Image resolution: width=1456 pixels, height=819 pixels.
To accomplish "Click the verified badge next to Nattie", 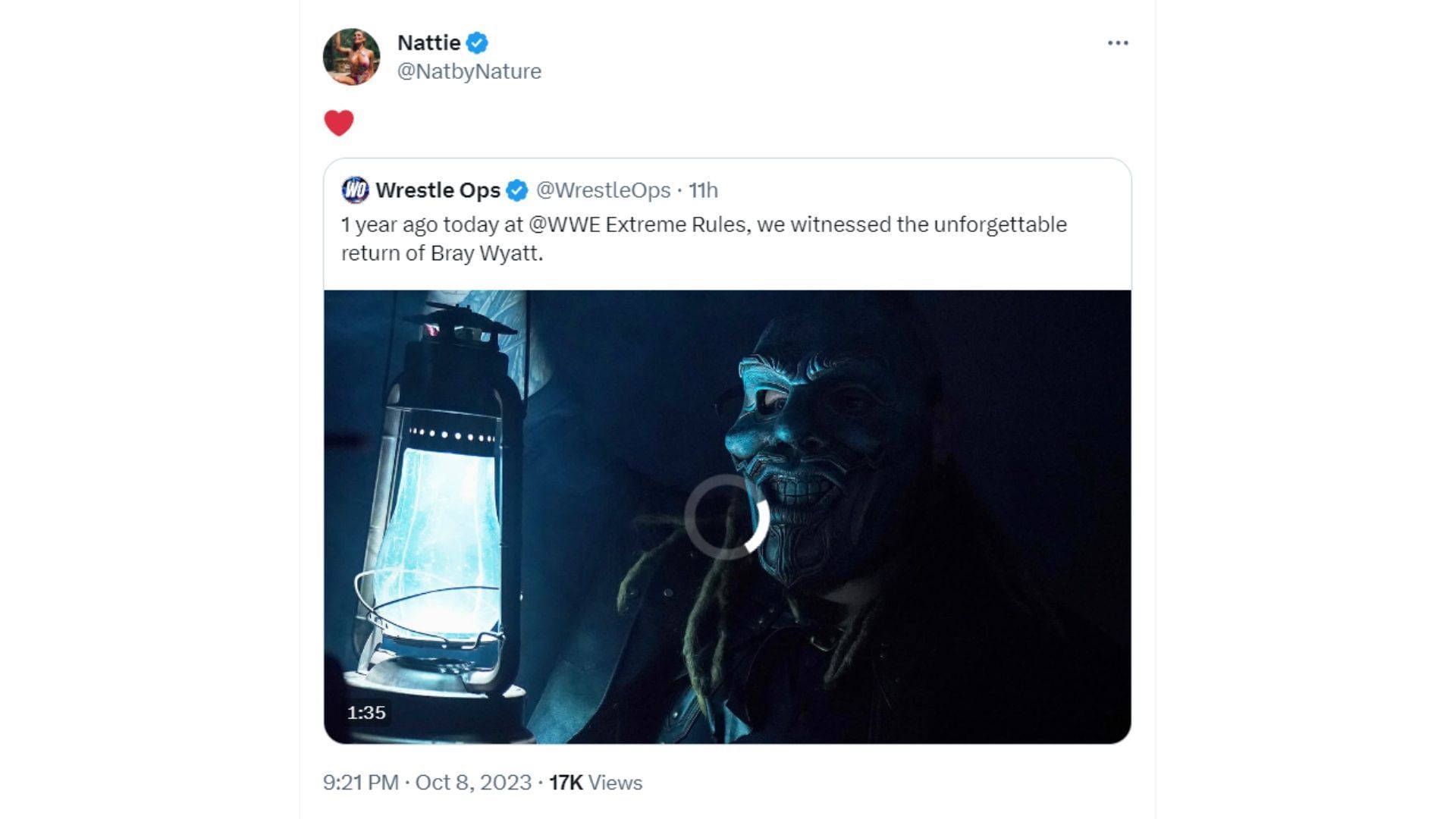I will click(477, 43).
